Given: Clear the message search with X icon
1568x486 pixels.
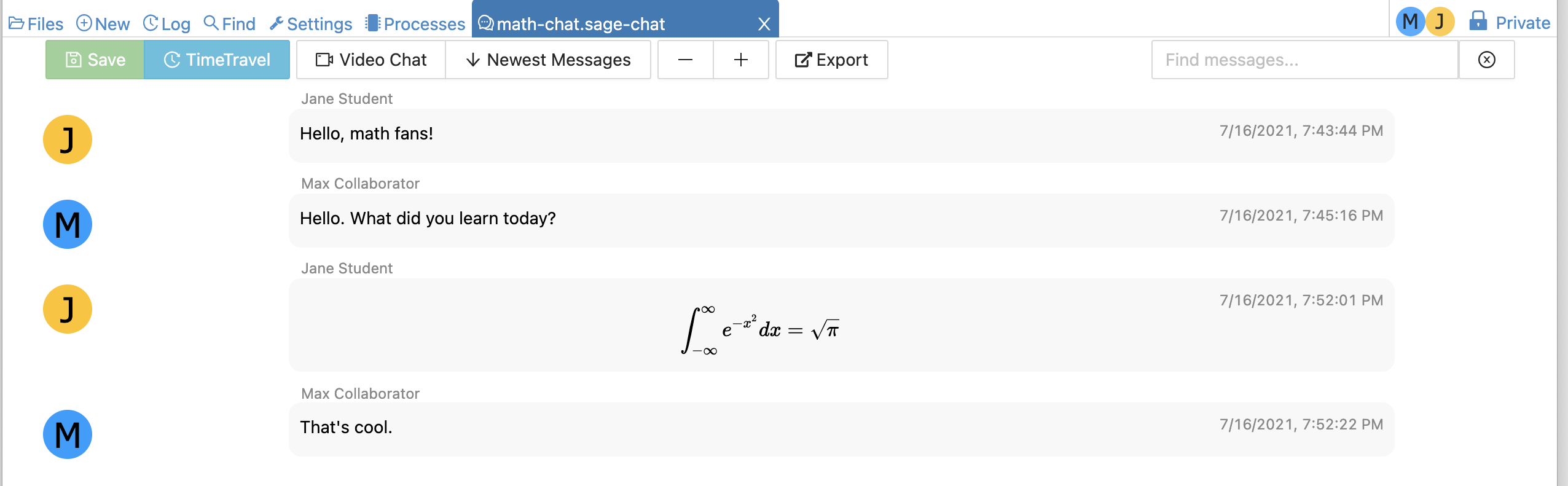Looking at the screenshot, I should click(1486, 60).
